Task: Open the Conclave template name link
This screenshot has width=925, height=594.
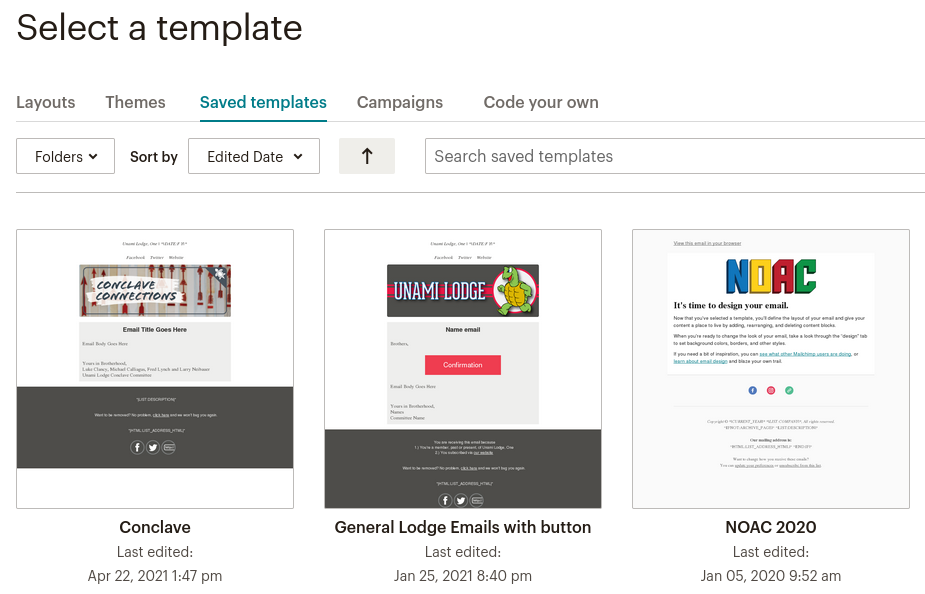Action: click(155, 527)
